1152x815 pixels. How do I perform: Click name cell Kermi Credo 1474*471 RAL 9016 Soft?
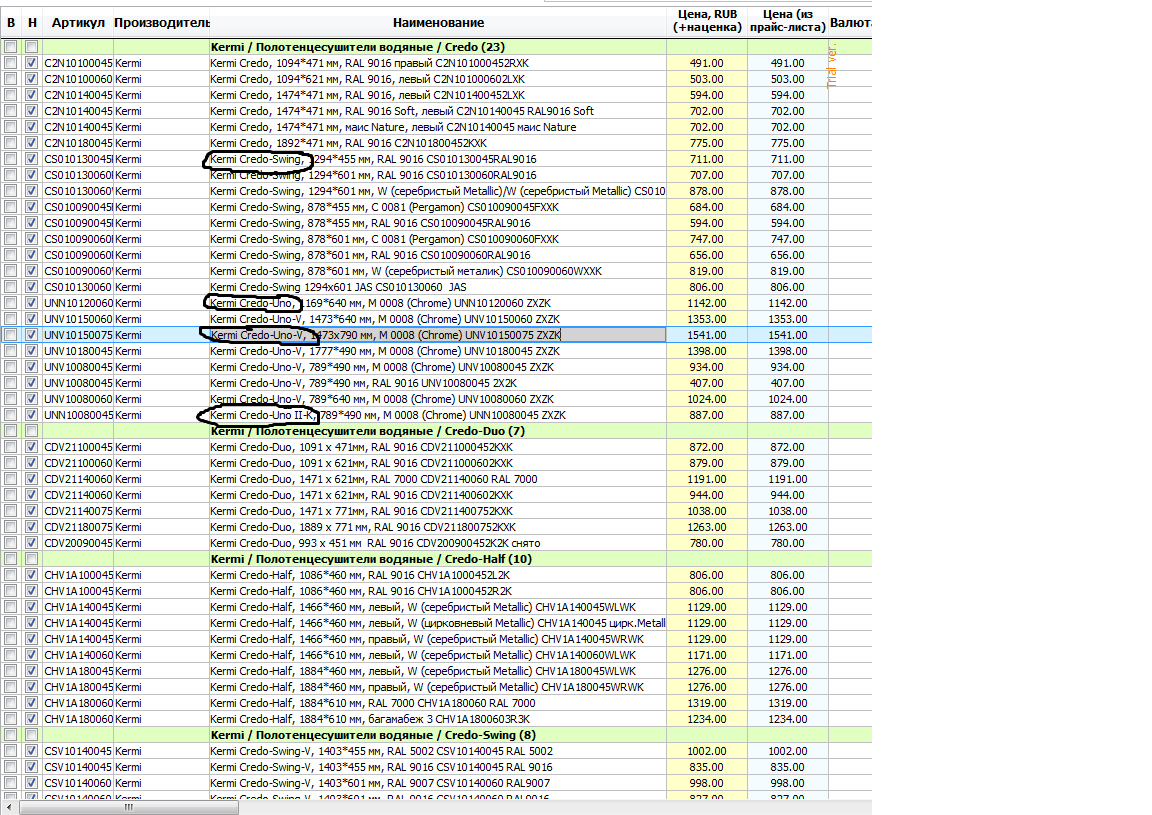tap(438, 111)
